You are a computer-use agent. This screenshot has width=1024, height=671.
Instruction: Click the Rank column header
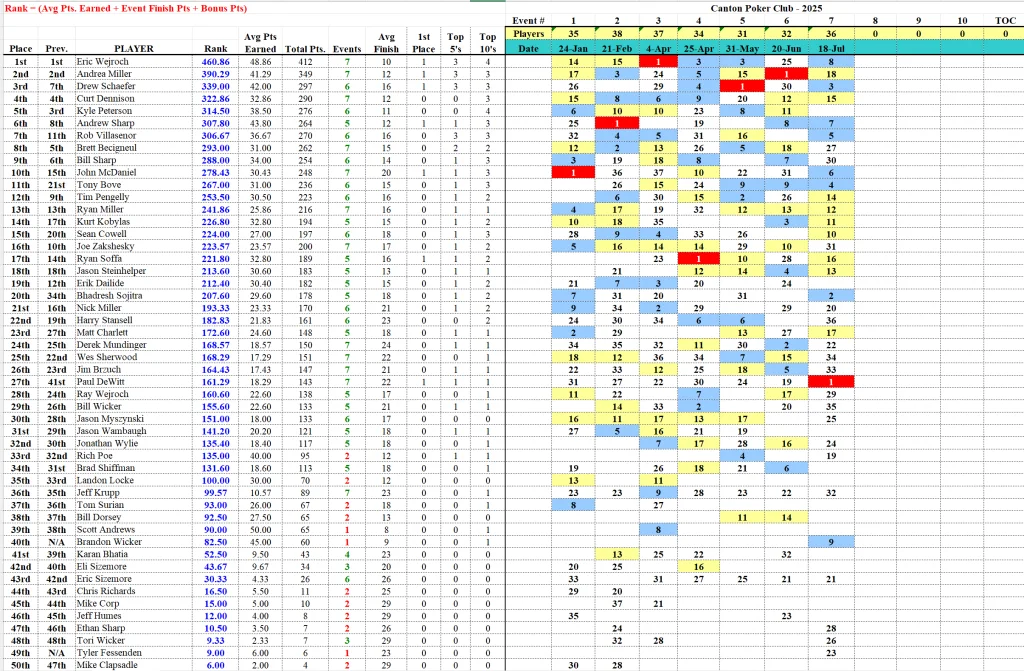tap(216, 48)
